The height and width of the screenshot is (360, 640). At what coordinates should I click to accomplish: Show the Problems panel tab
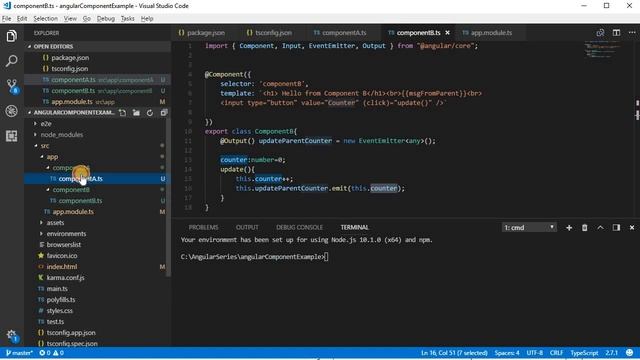203,227
